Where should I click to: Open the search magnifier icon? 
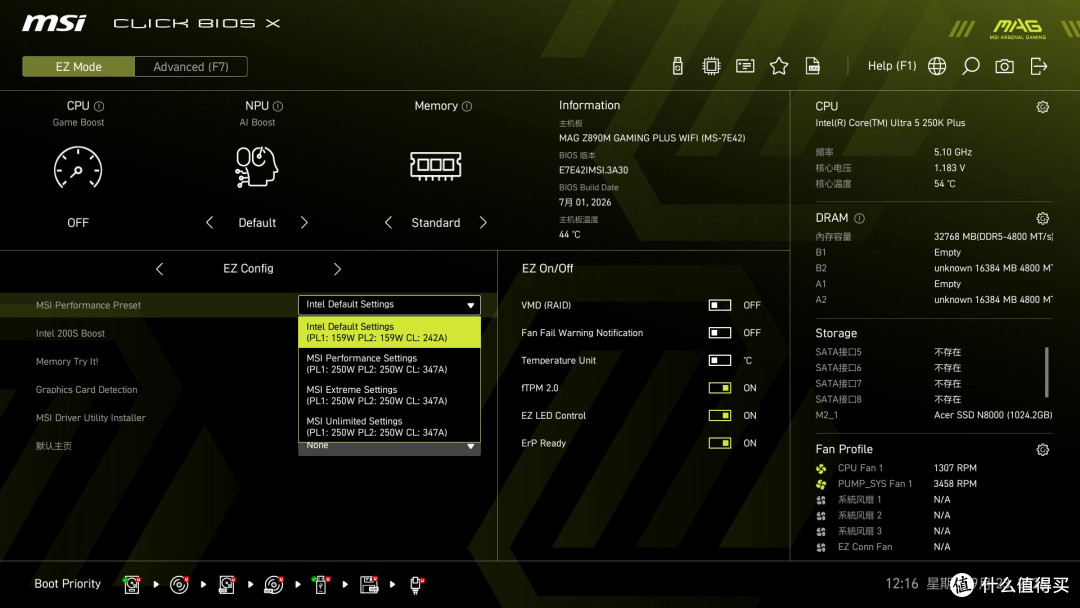point(970,66)
